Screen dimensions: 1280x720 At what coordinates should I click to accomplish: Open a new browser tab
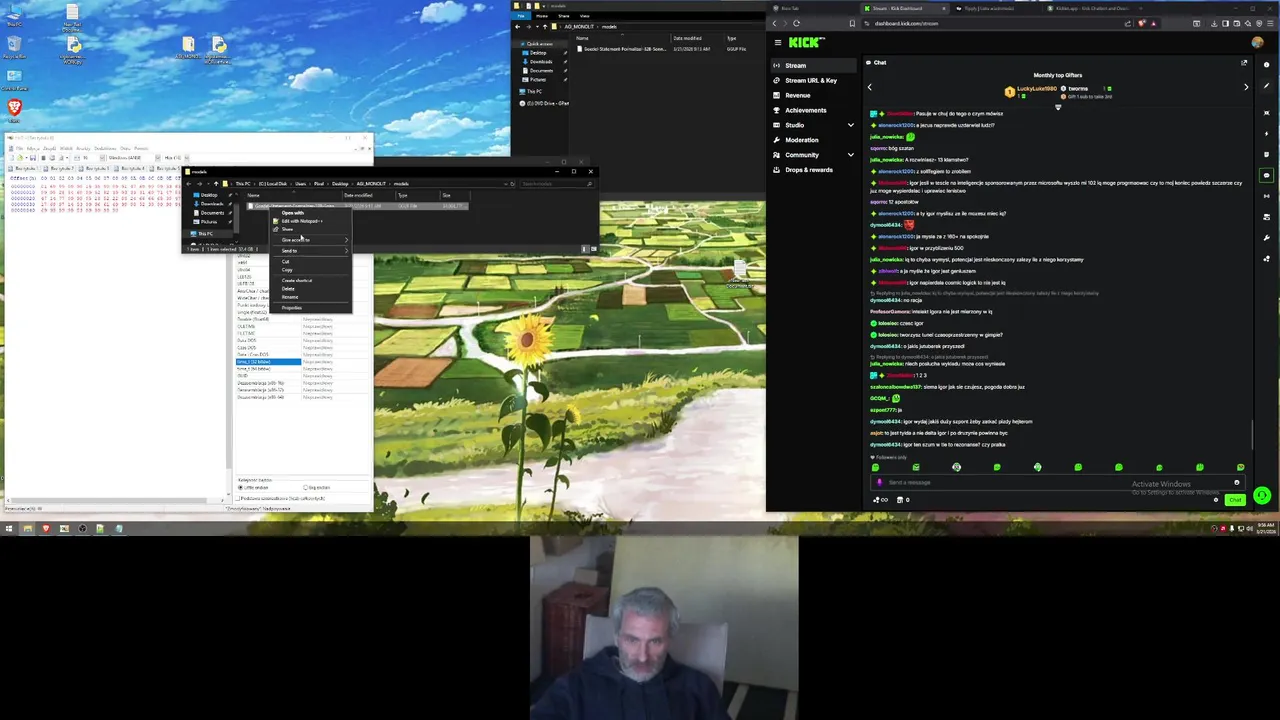[x=1141, y=8]
